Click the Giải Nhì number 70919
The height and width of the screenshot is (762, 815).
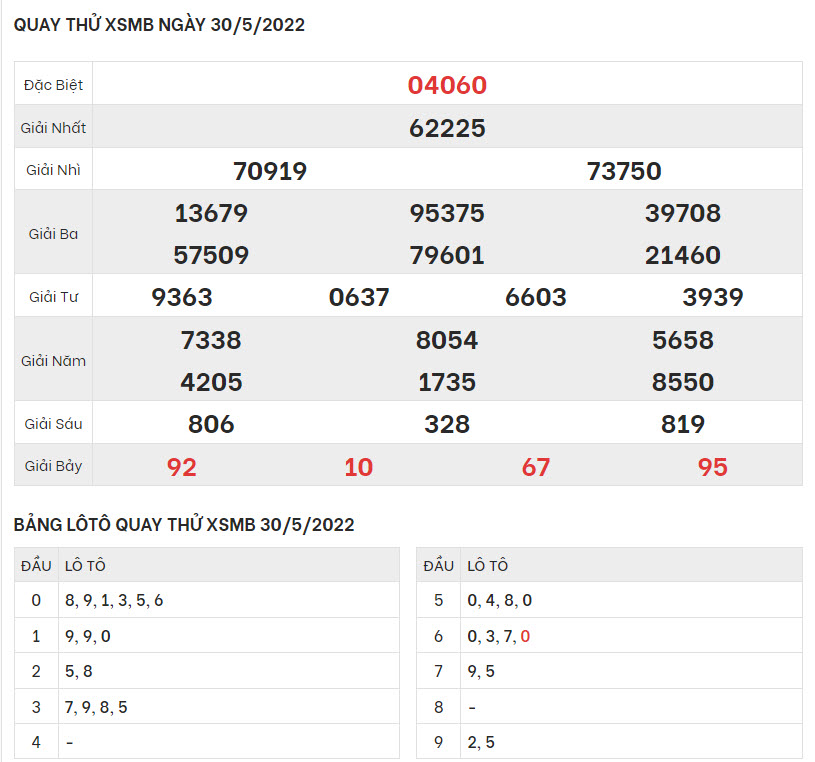click(x=270, y=171)
